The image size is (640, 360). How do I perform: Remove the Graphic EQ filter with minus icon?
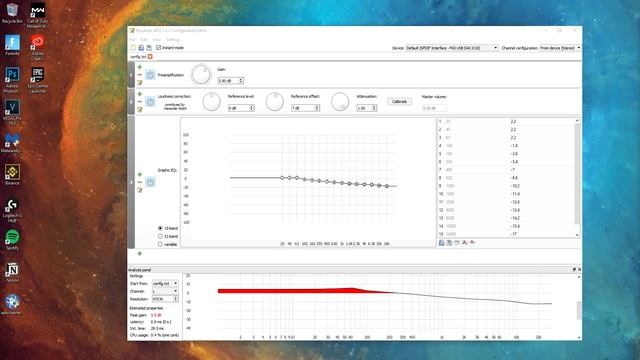[140, 182]
